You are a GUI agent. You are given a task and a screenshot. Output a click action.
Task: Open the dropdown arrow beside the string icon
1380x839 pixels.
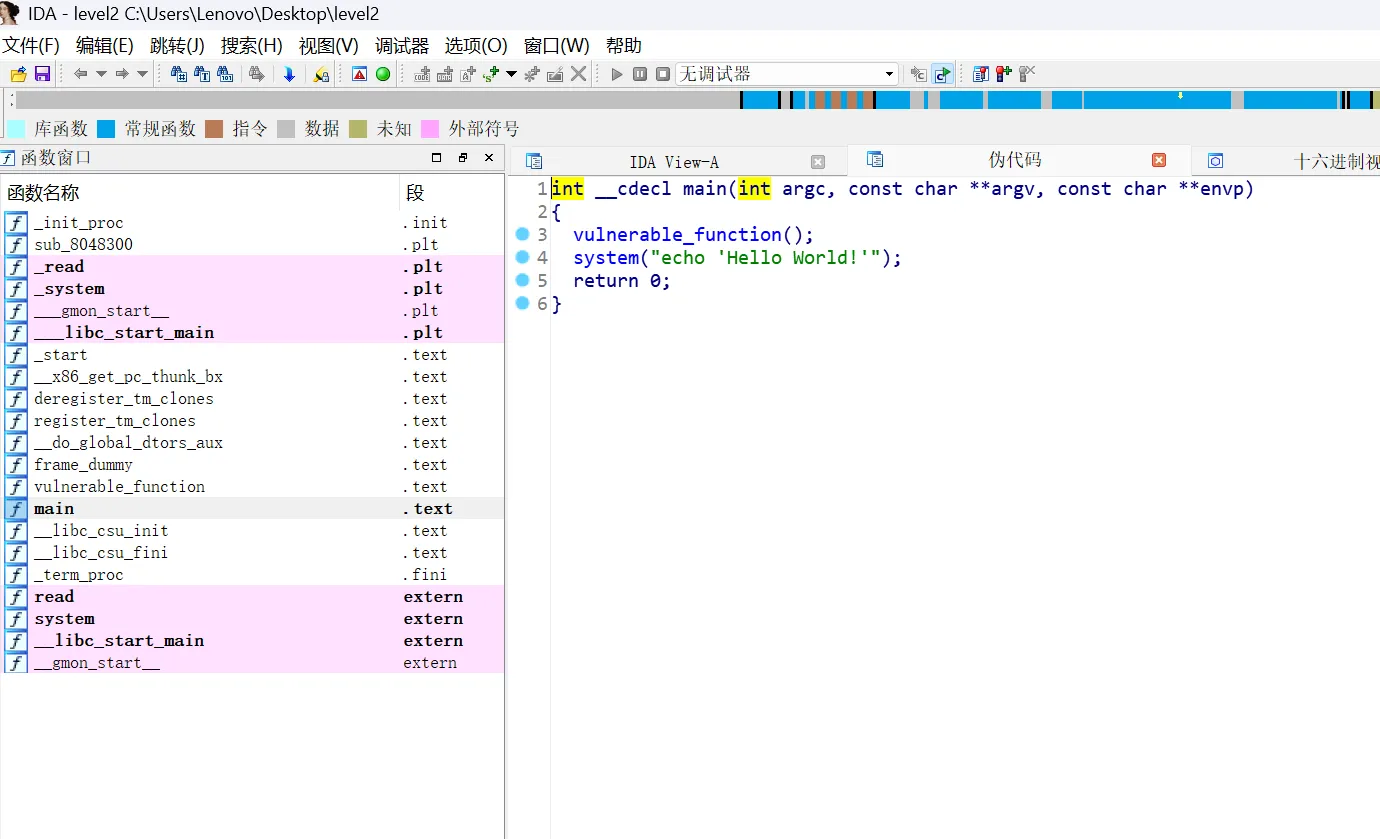pos(511,74)
